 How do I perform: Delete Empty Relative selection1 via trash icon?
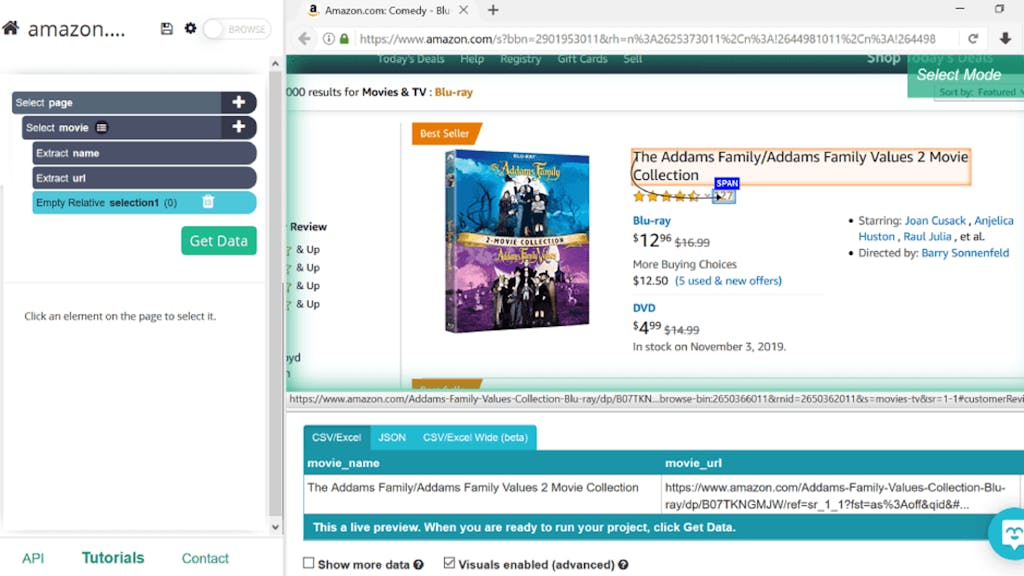click(208, 202)
